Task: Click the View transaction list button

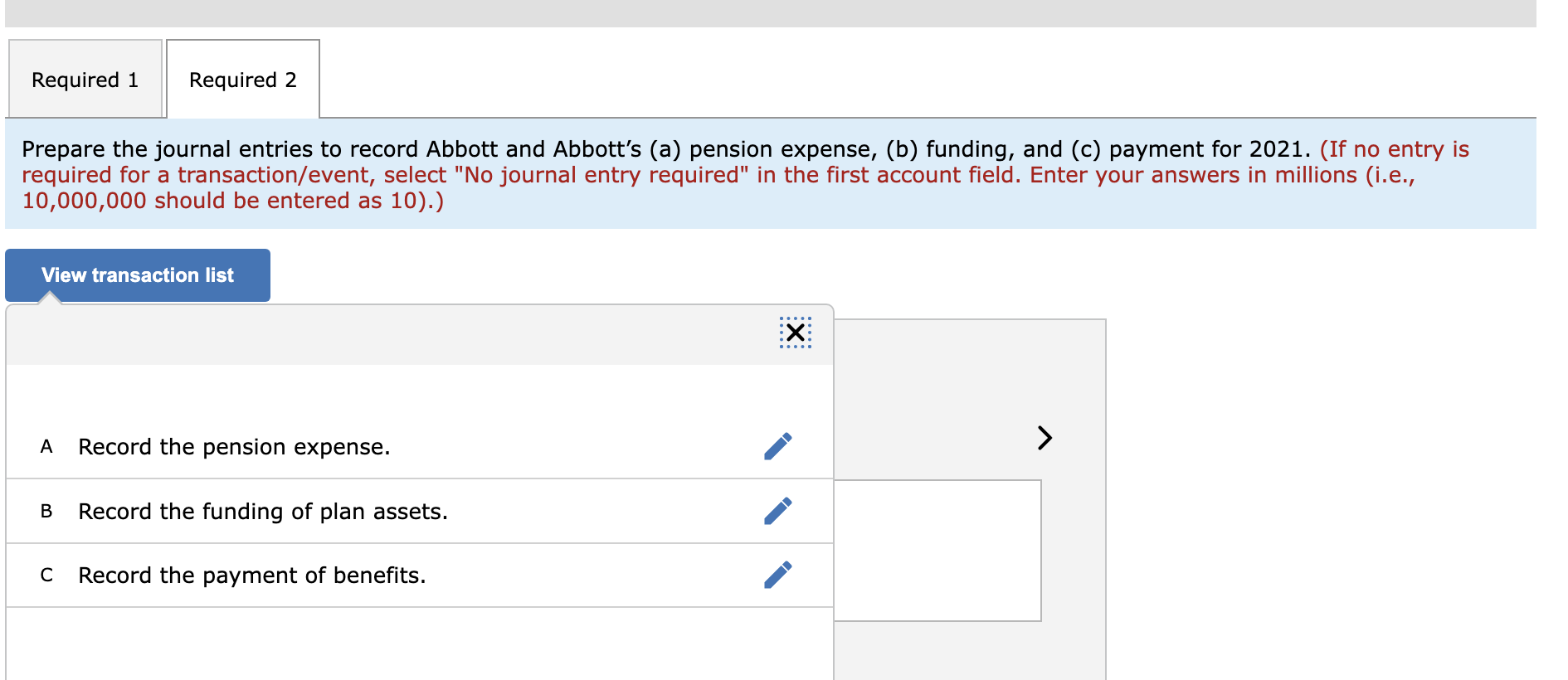Action: click(x=137, y=274)
